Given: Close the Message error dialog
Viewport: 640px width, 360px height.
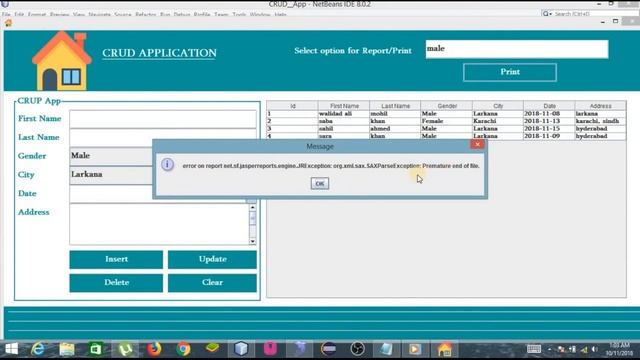Looking at the screenshot, I should (x=477, y=144).
